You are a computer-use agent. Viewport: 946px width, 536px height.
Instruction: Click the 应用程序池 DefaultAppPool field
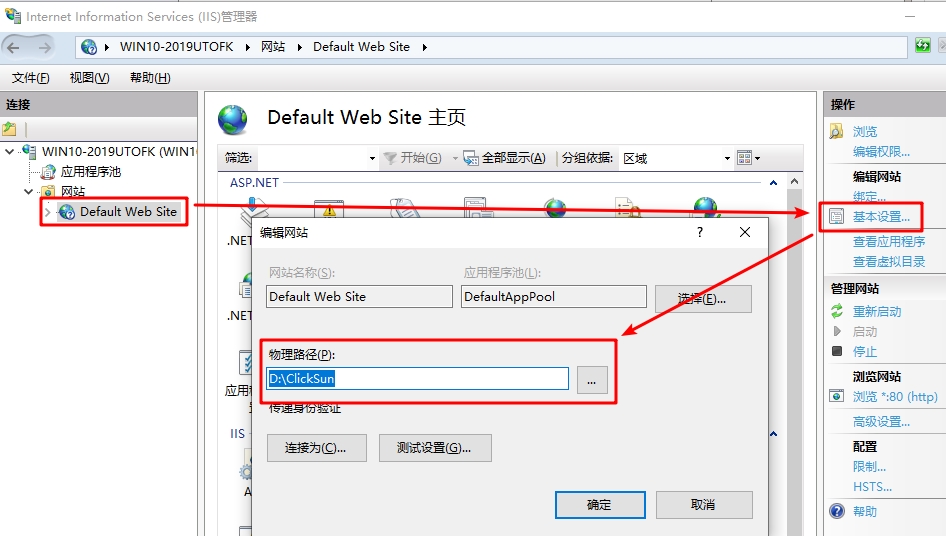coord(554,296)
